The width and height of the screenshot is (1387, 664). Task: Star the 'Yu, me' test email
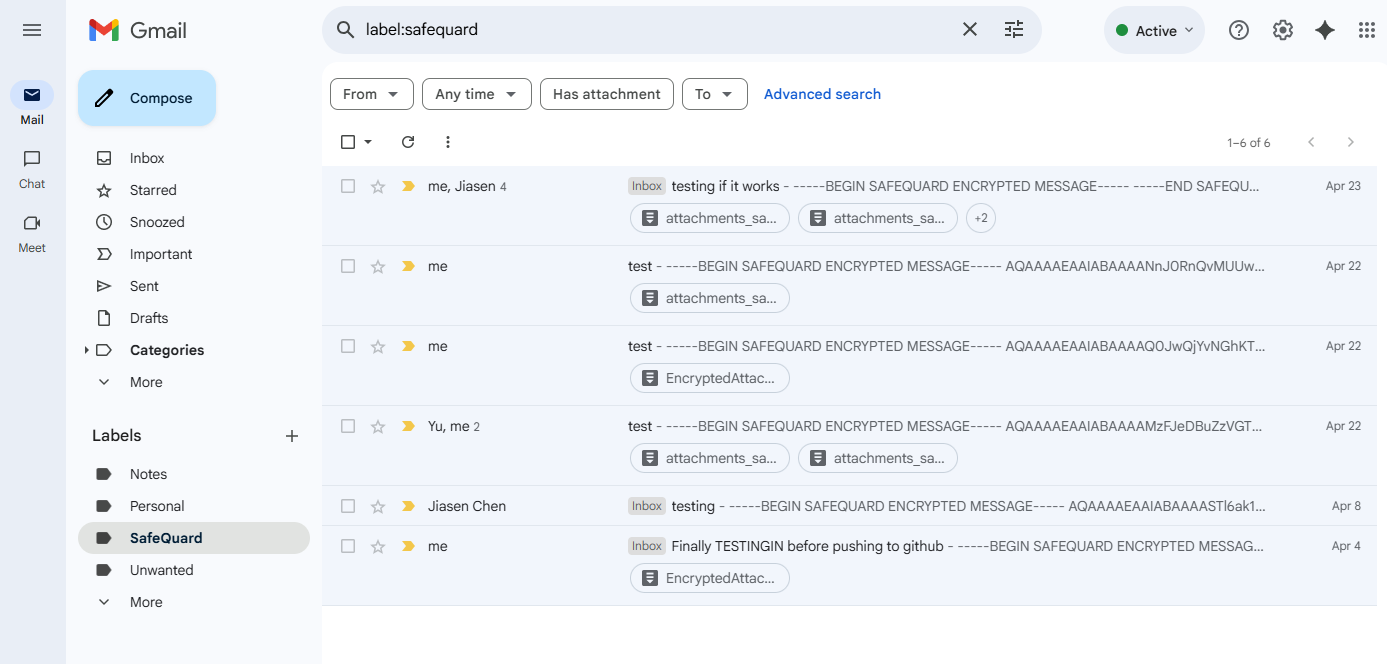(x=378, y=426)
